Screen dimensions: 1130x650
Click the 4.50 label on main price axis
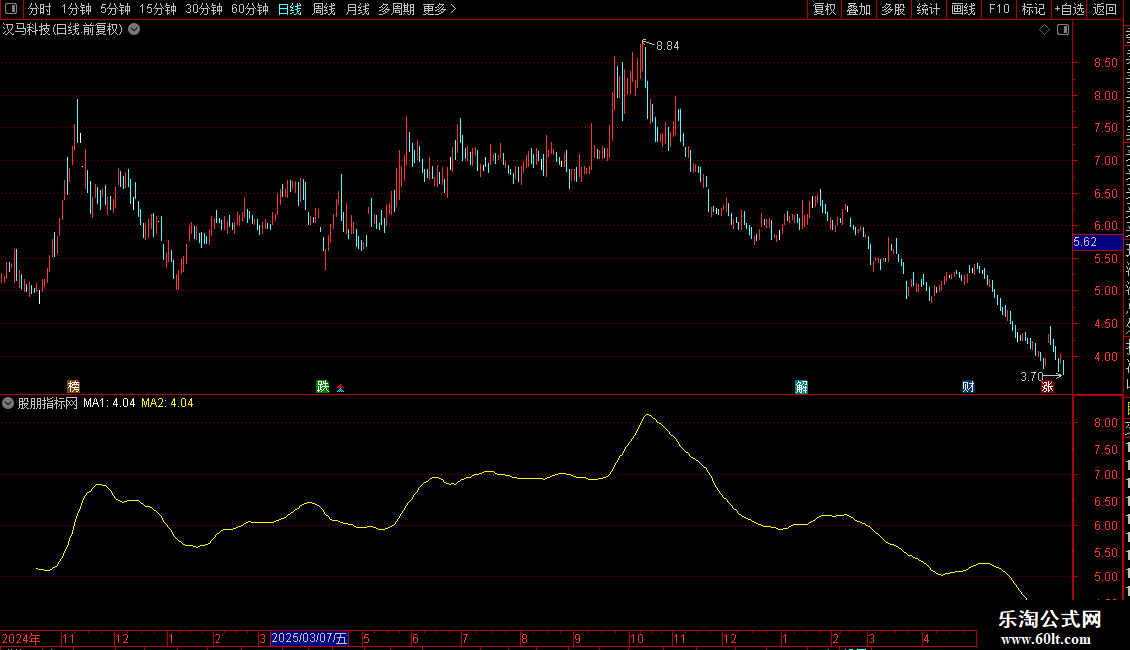[x=1105, y=324]
